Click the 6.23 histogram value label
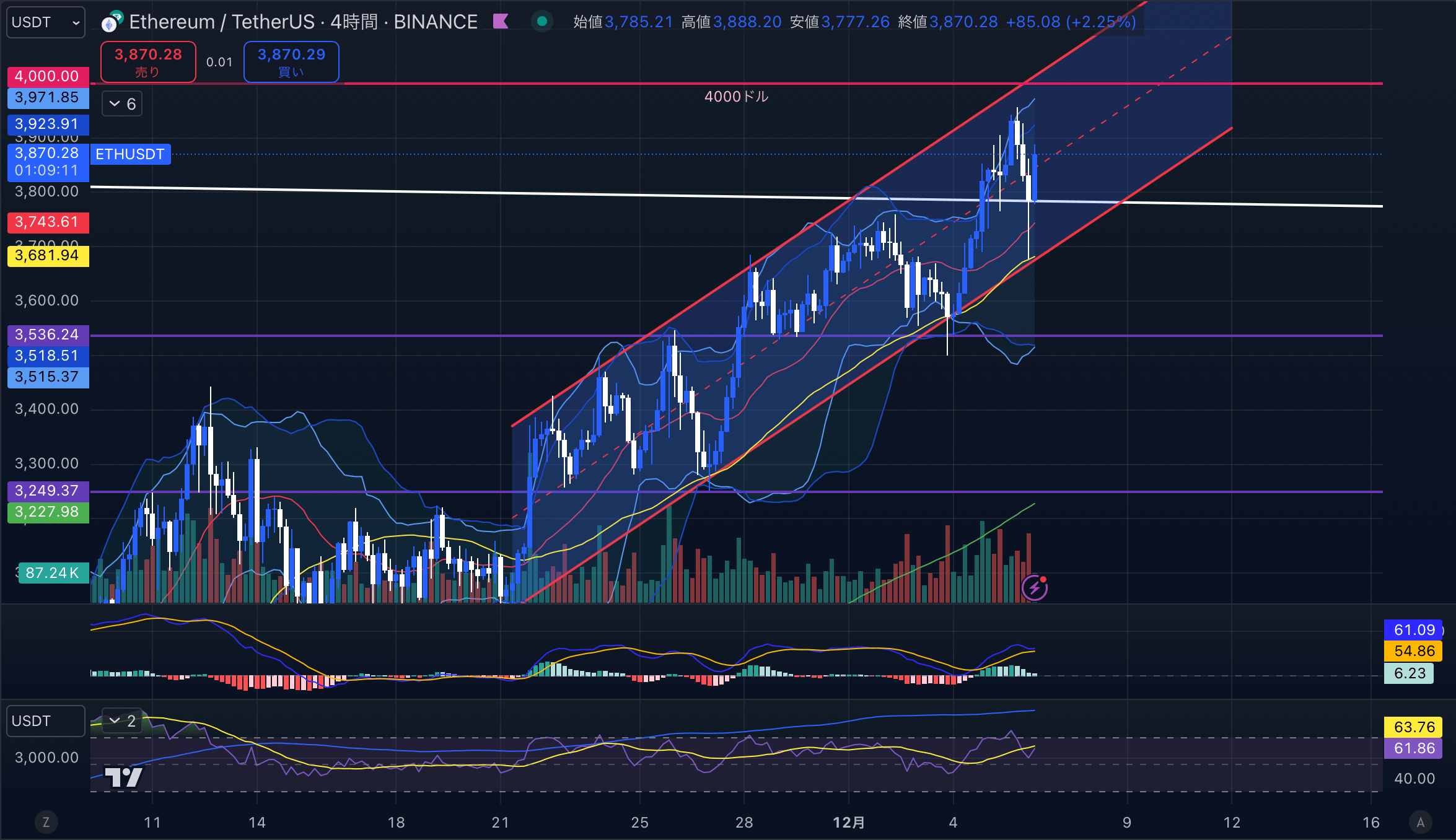This screenshot has width=1456, height=840. pos(1409,673)
